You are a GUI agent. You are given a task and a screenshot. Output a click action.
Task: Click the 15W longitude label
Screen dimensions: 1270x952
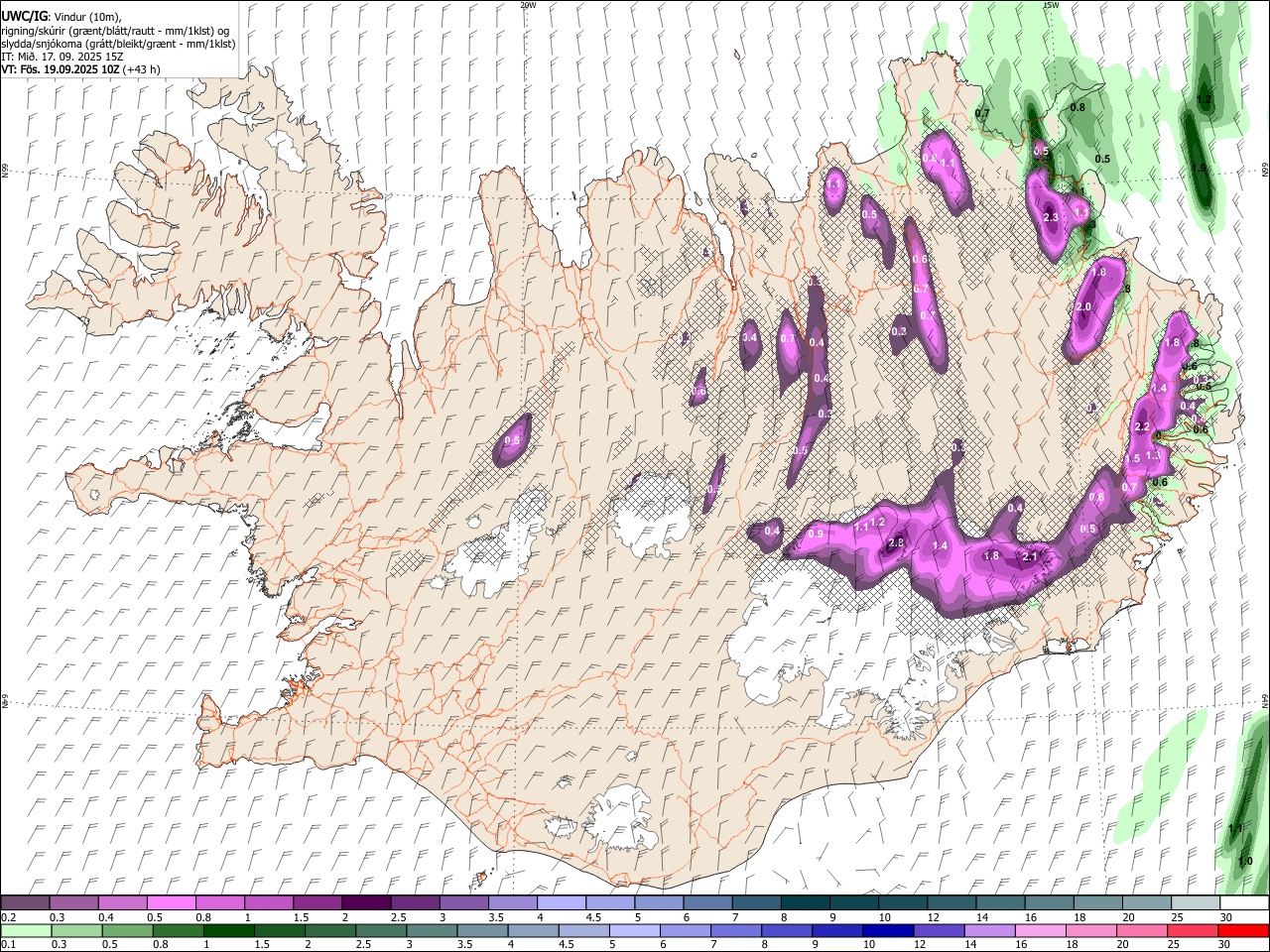(1051, 5)
